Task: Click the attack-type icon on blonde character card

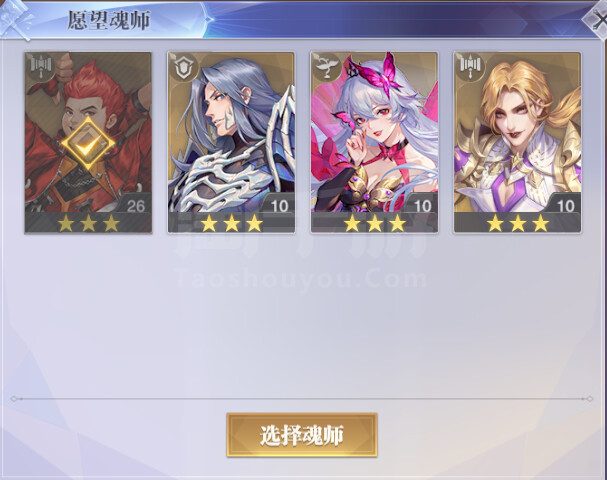Action: [470, 68]
